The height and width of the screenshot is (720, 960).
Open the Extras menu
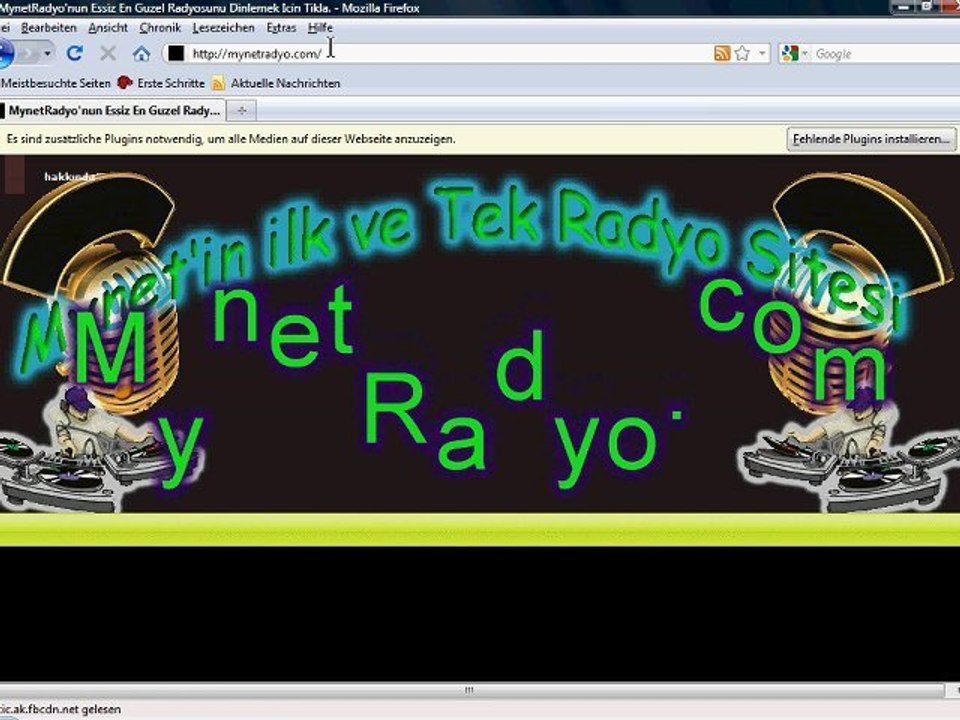(x=281, y=28)
